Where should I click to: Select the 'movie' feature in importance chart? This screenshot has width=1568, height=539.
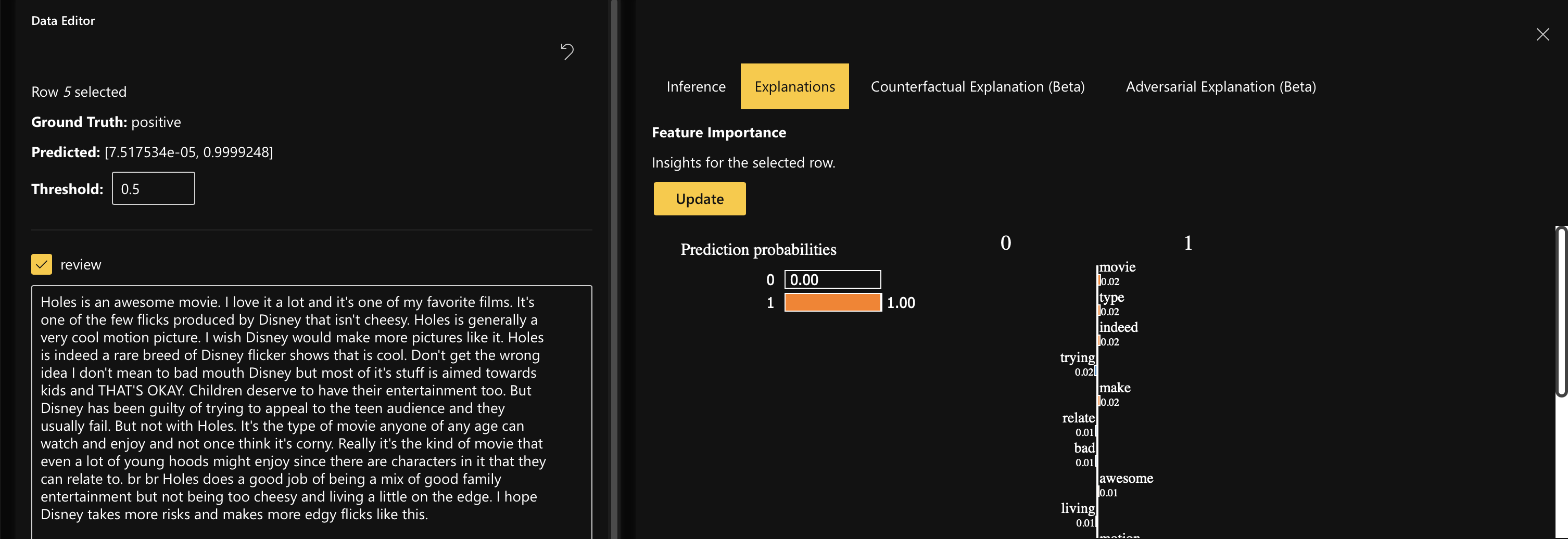[1117, 267]
